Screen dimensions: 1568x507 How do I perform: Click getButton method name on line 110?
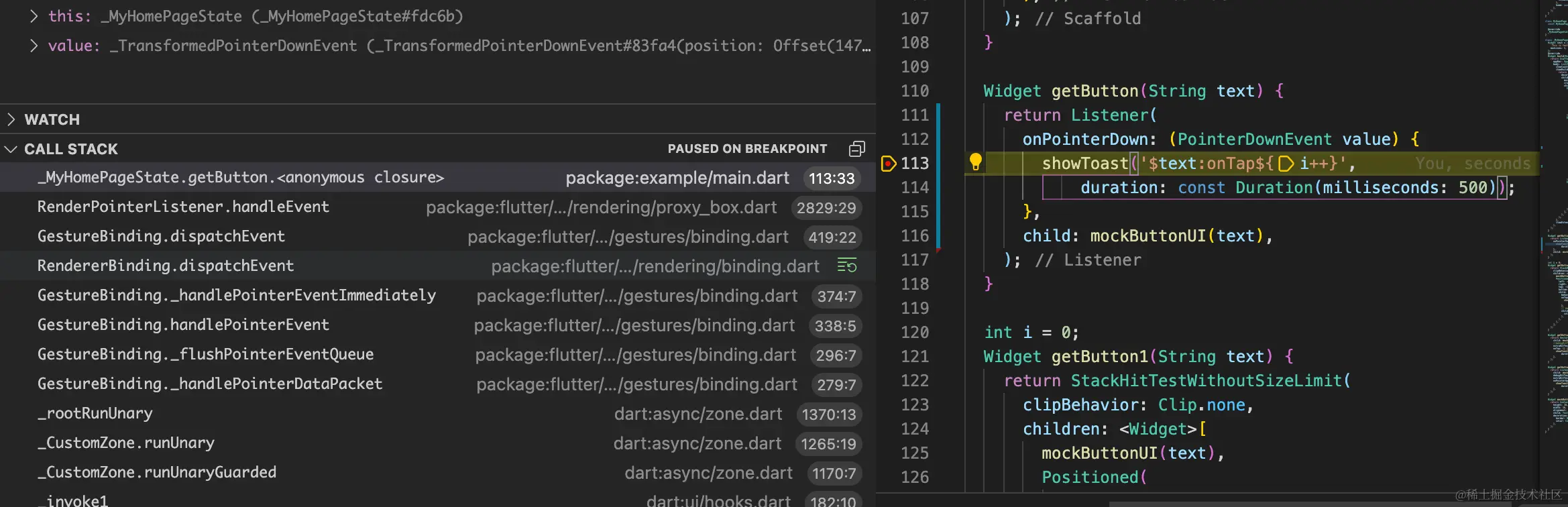[1095, 91]
